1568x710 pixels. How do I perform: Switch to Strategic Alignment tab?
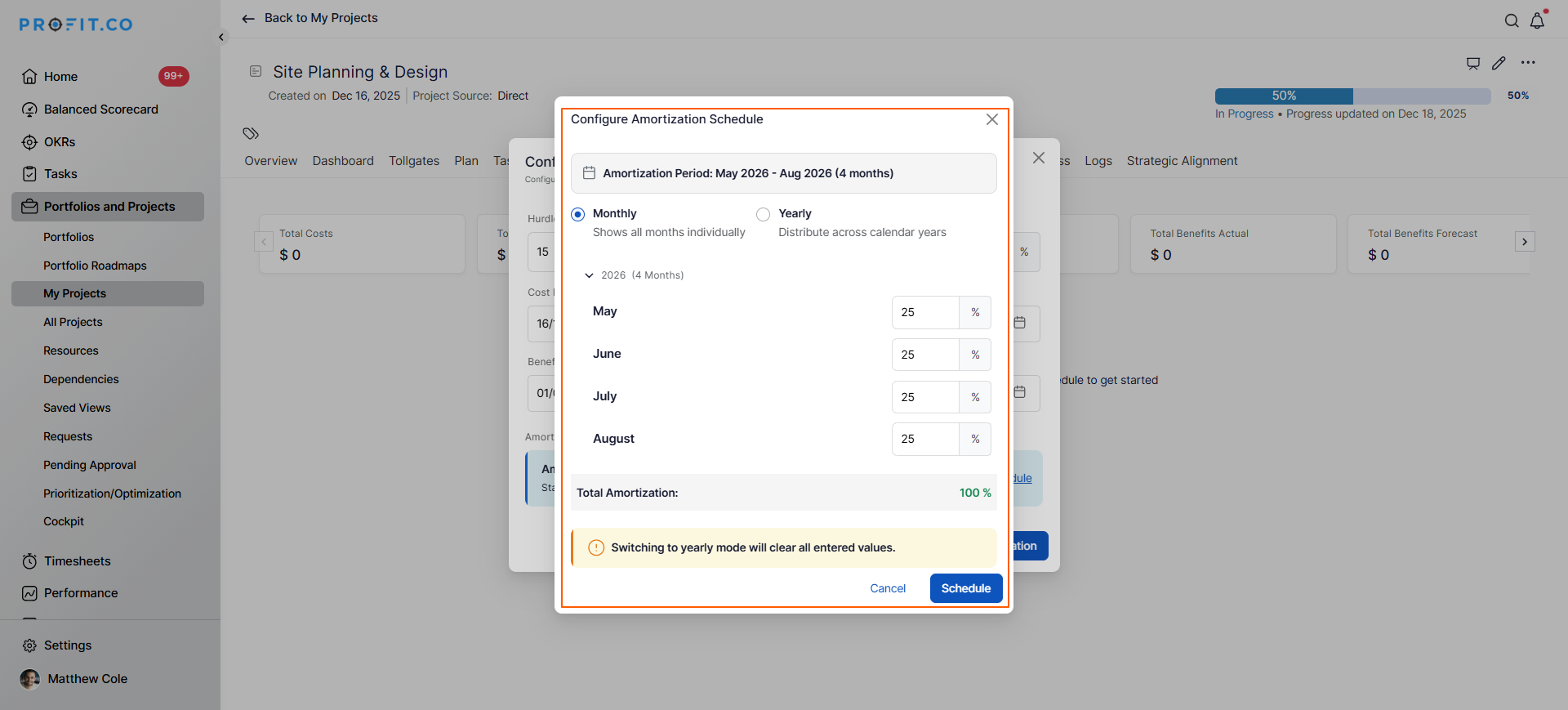pyautogui.click(x=1181, y=161)
